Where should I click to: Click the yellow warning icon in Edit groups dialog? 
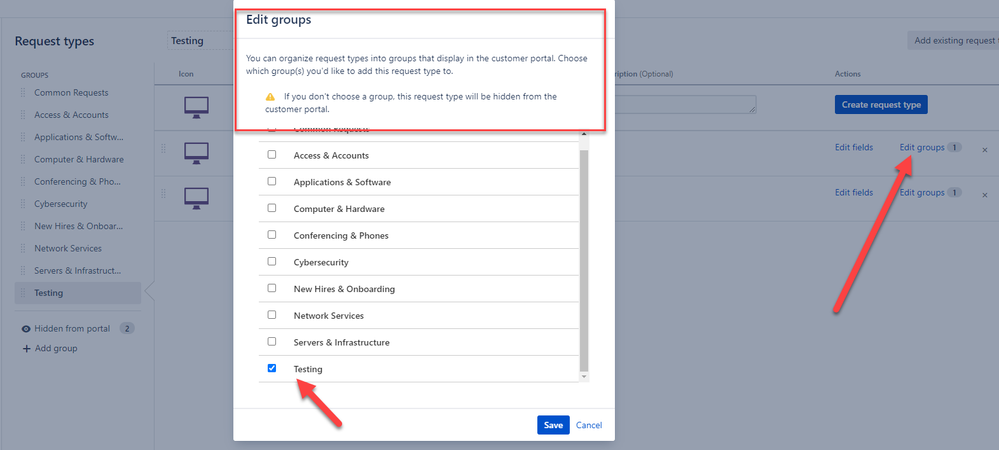click(x=270, y=97)
